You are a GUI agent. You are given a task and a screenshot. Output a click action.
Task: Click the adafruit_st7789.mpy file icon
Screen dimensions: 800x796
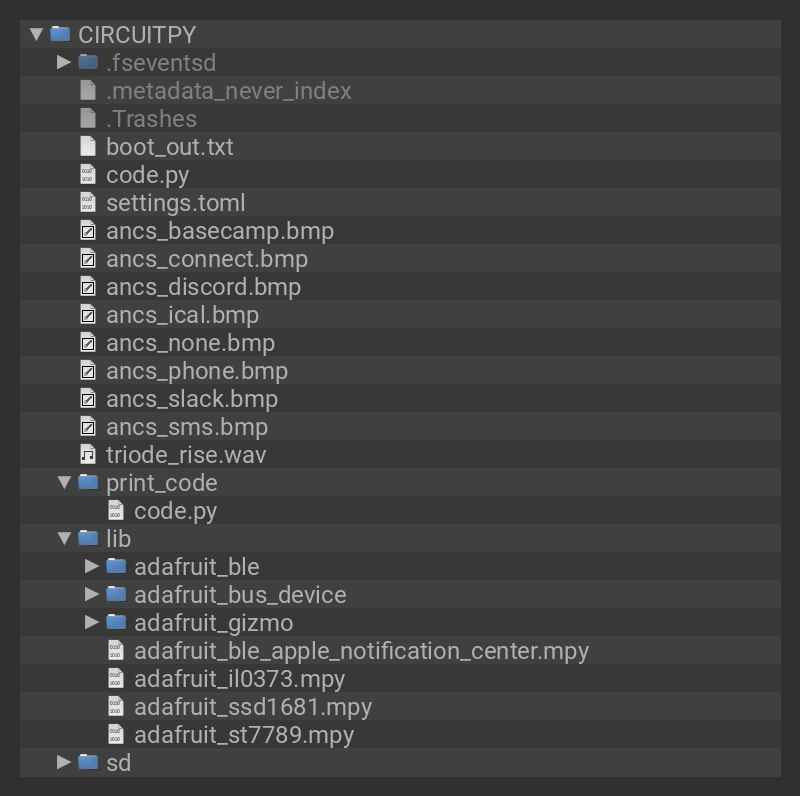click(116, 735)
